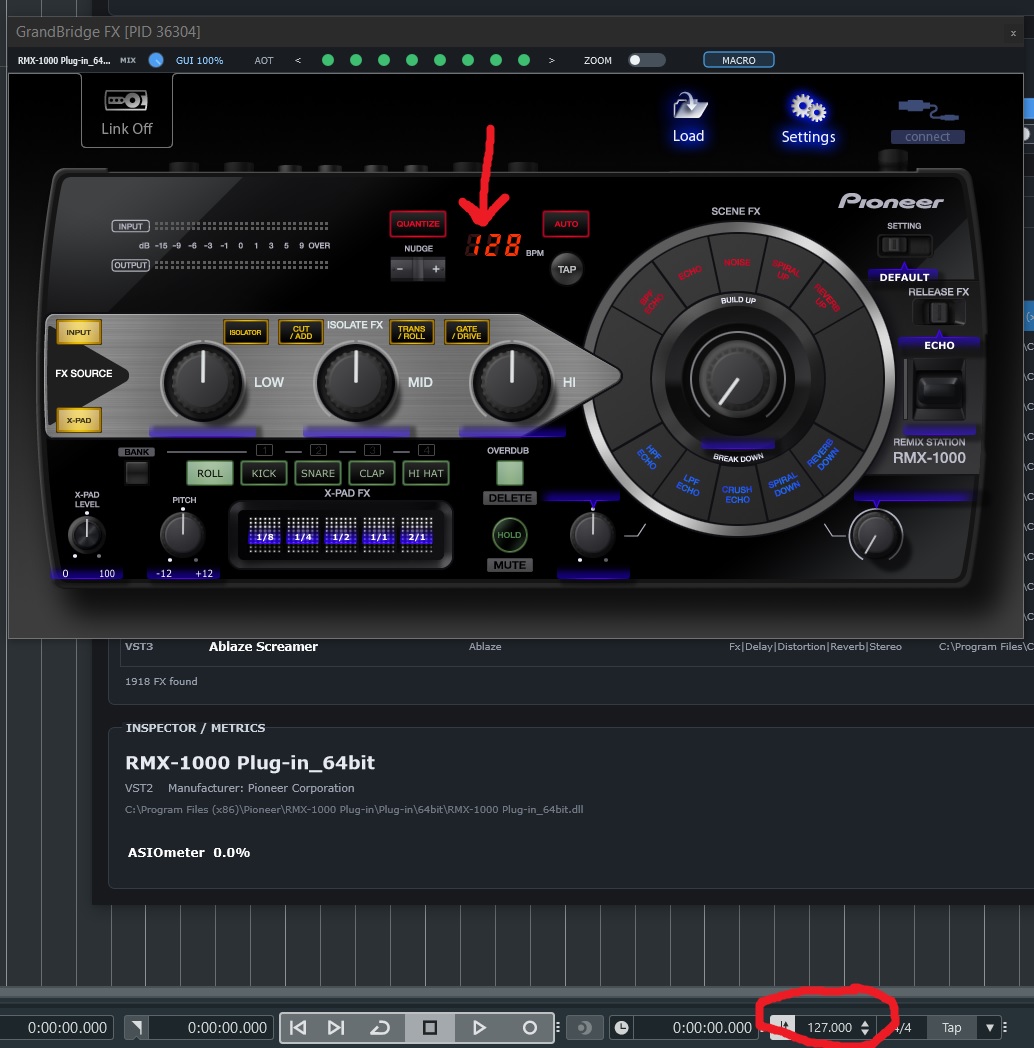Click the previous AOT arrow
Image resolution: width=1034 pixels, height=1048 pixels.
point(297,60)
